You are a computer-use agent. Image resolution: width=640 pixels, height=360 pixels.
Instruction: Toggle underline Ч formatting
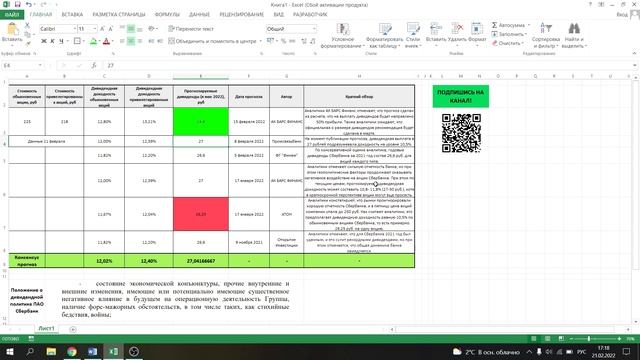coord(61,41)
